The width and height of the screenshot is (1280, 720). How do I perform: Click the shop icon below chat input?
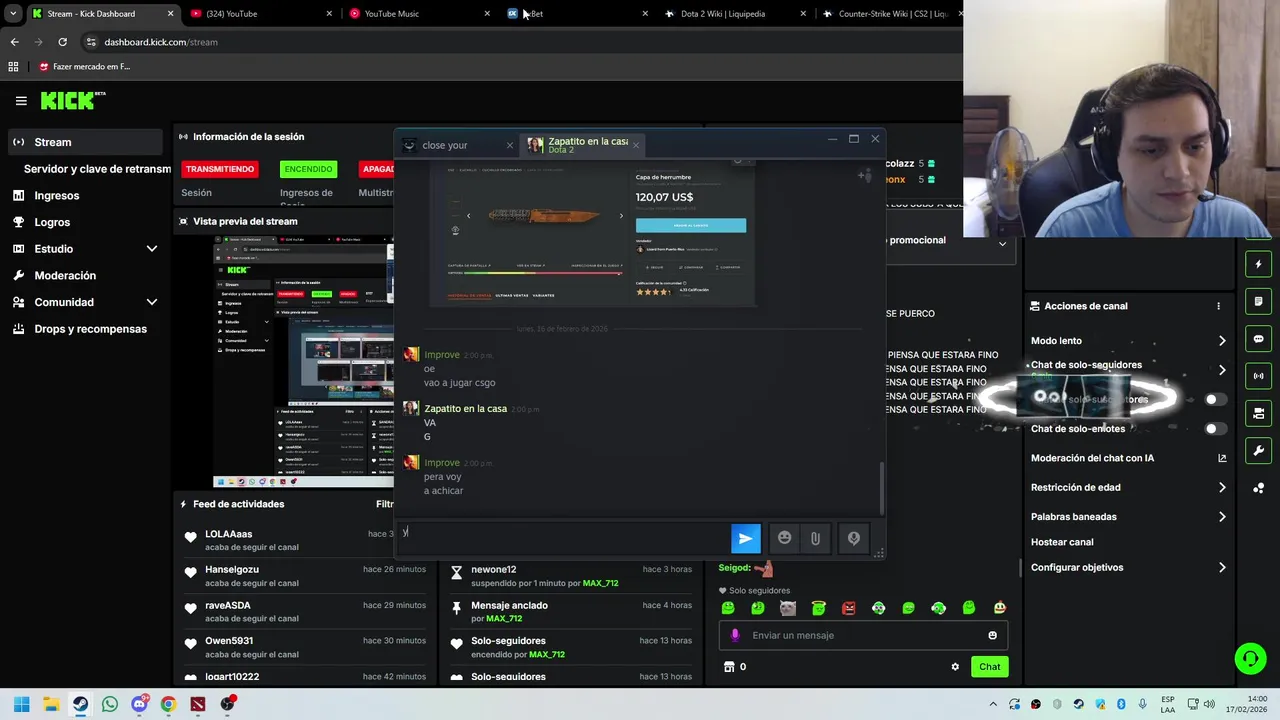(729, 667)
